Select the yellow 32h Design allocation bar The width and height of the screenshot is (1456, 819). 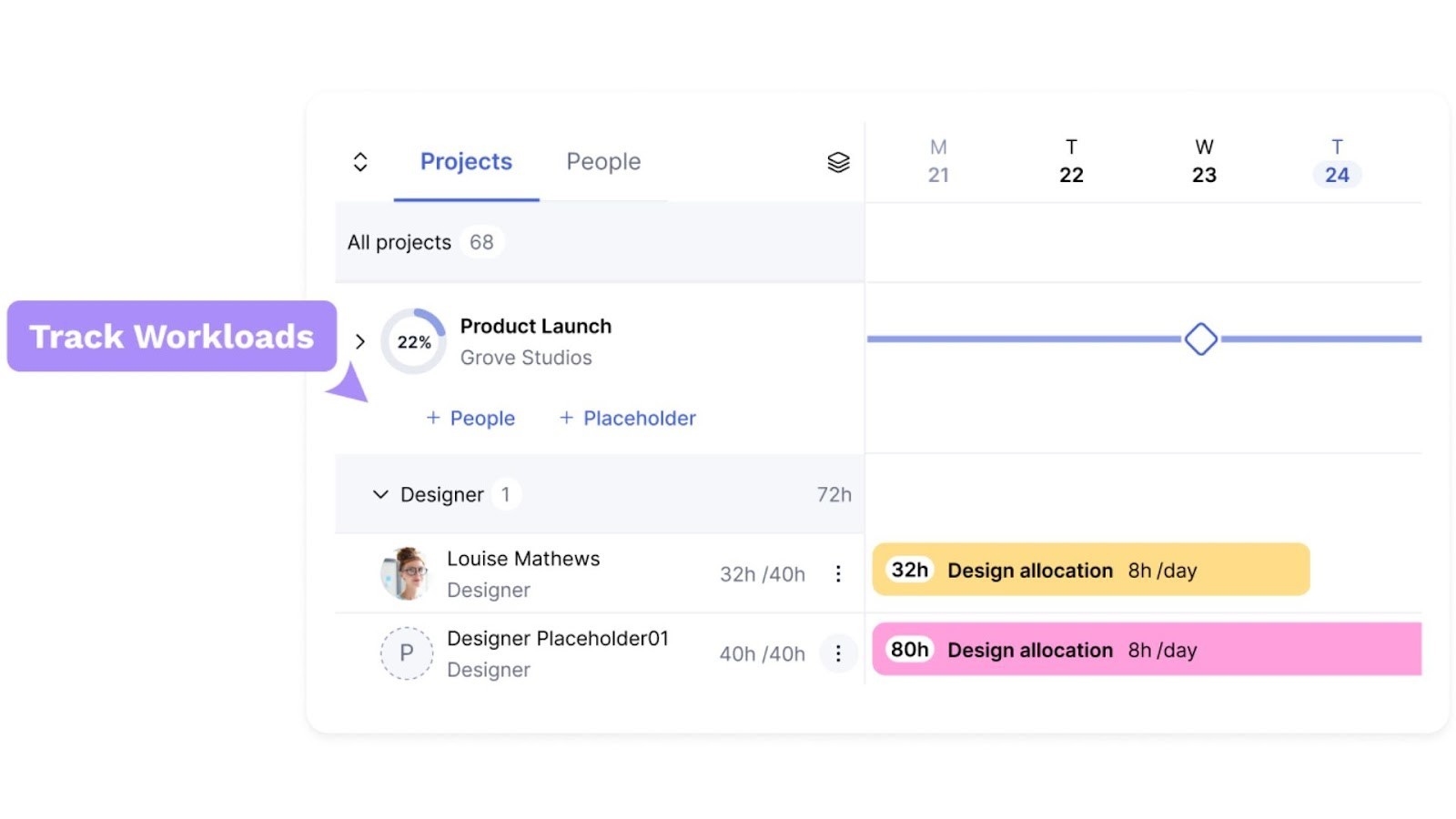(x=1089, y=570)
